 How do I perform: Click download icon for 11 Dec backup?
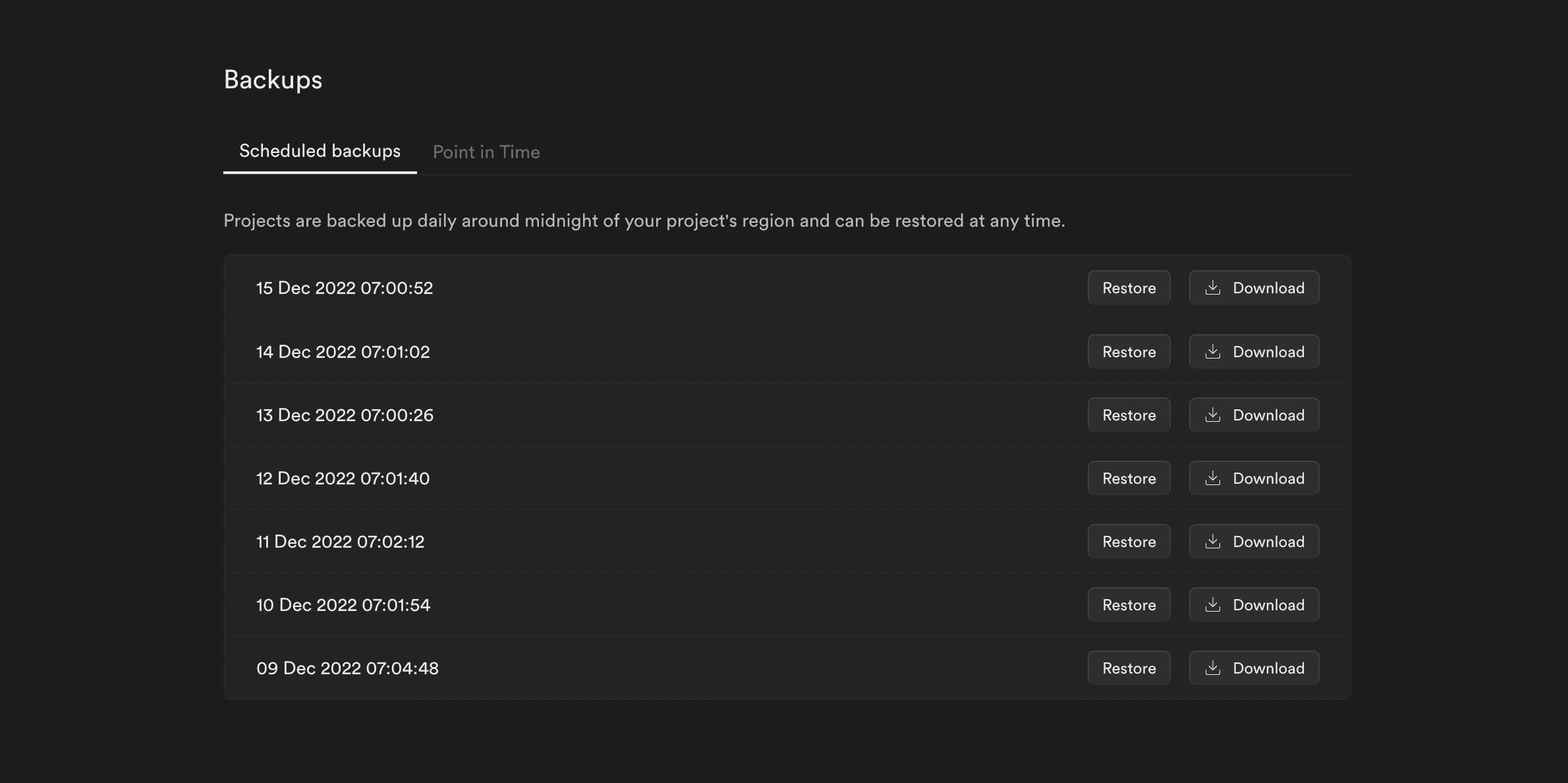[1212, 541]
